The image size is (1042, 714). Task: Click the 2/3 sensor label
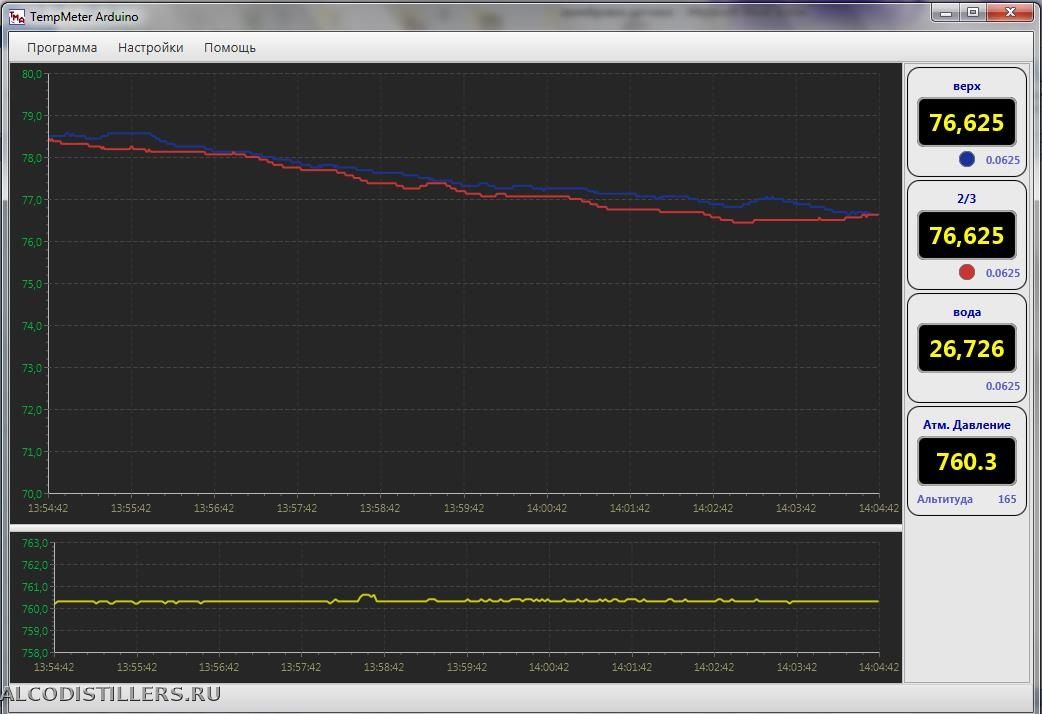tap(967, 199)
